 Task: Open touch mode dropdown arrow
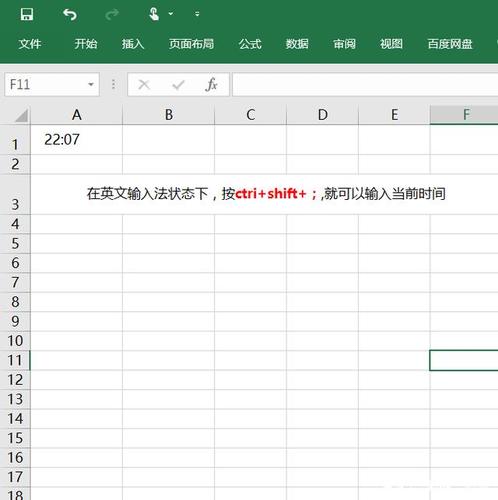click(x=171, y=14)
